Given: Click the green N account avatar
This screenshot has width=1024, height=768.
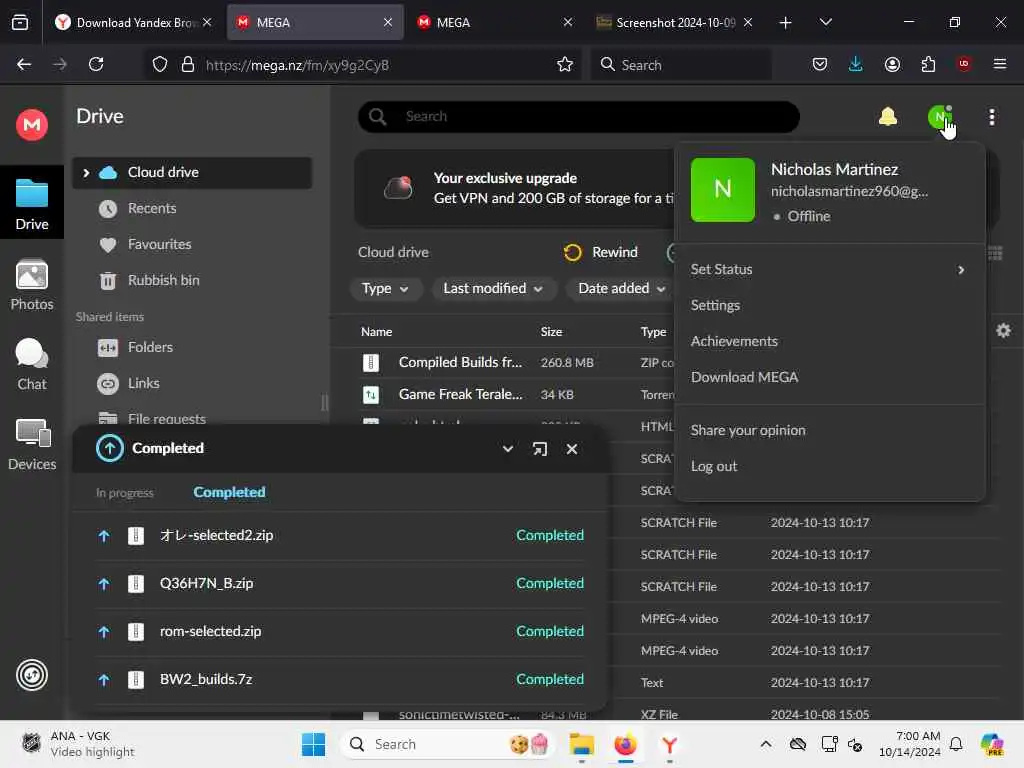Looking at the screenshot, I should tap(940, 117).
